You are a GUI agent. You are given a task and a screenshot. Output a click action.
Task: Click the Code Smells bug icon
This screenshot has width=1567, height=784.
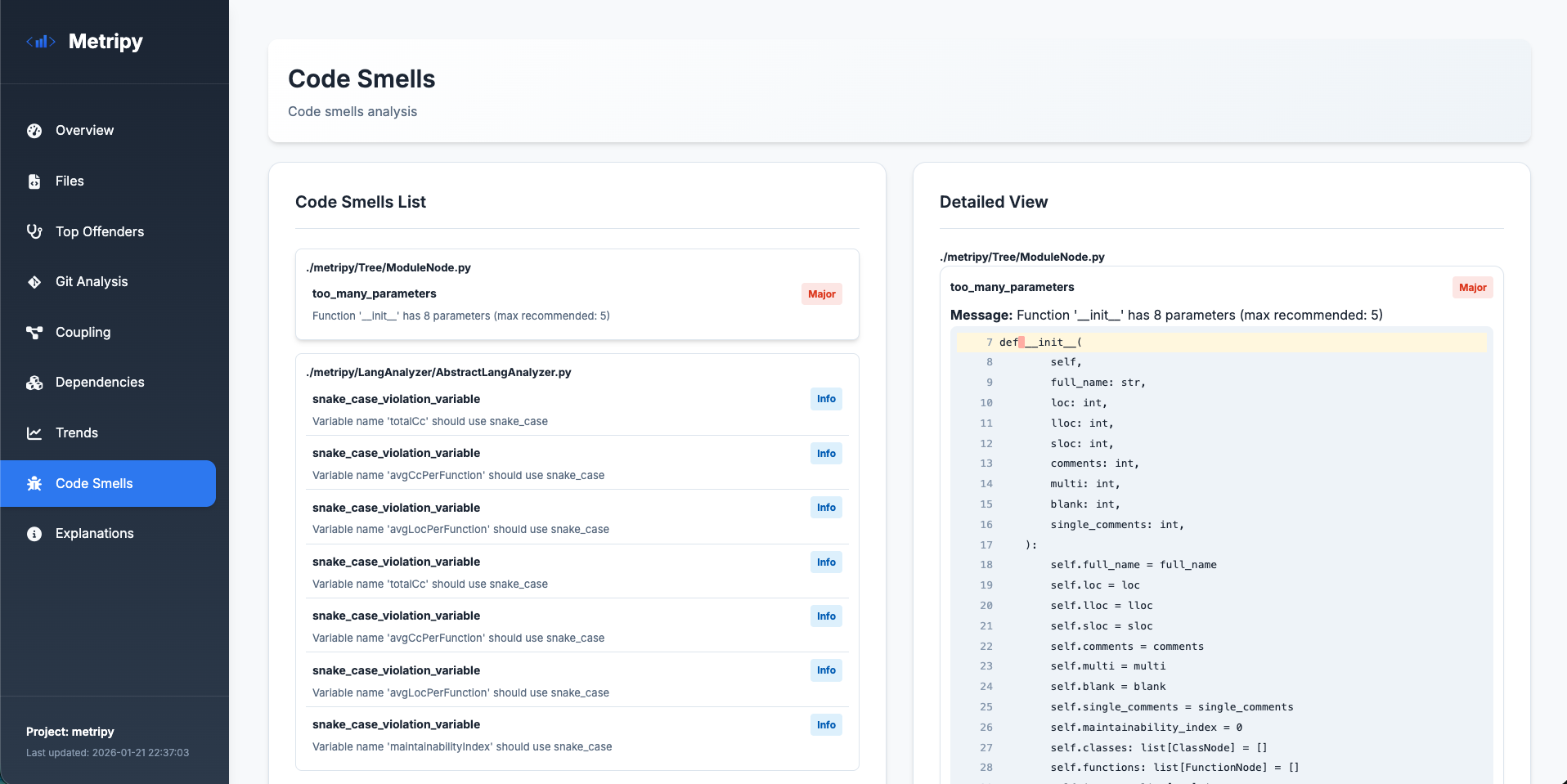coord(34,483)
